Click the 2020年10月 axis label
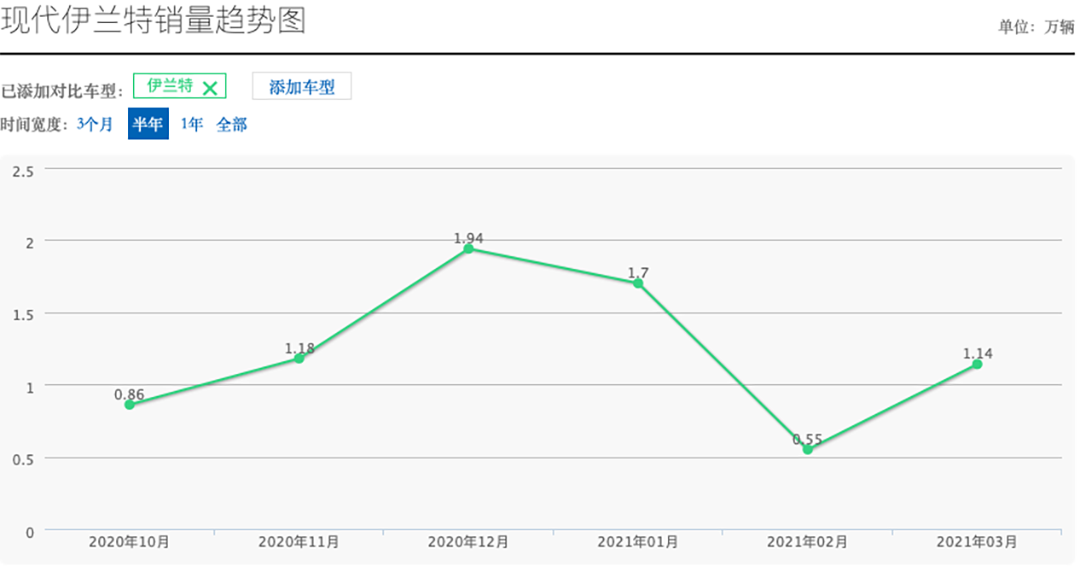Image resolution: width=1080 pixels, height=566 pixels. (129, 542)
